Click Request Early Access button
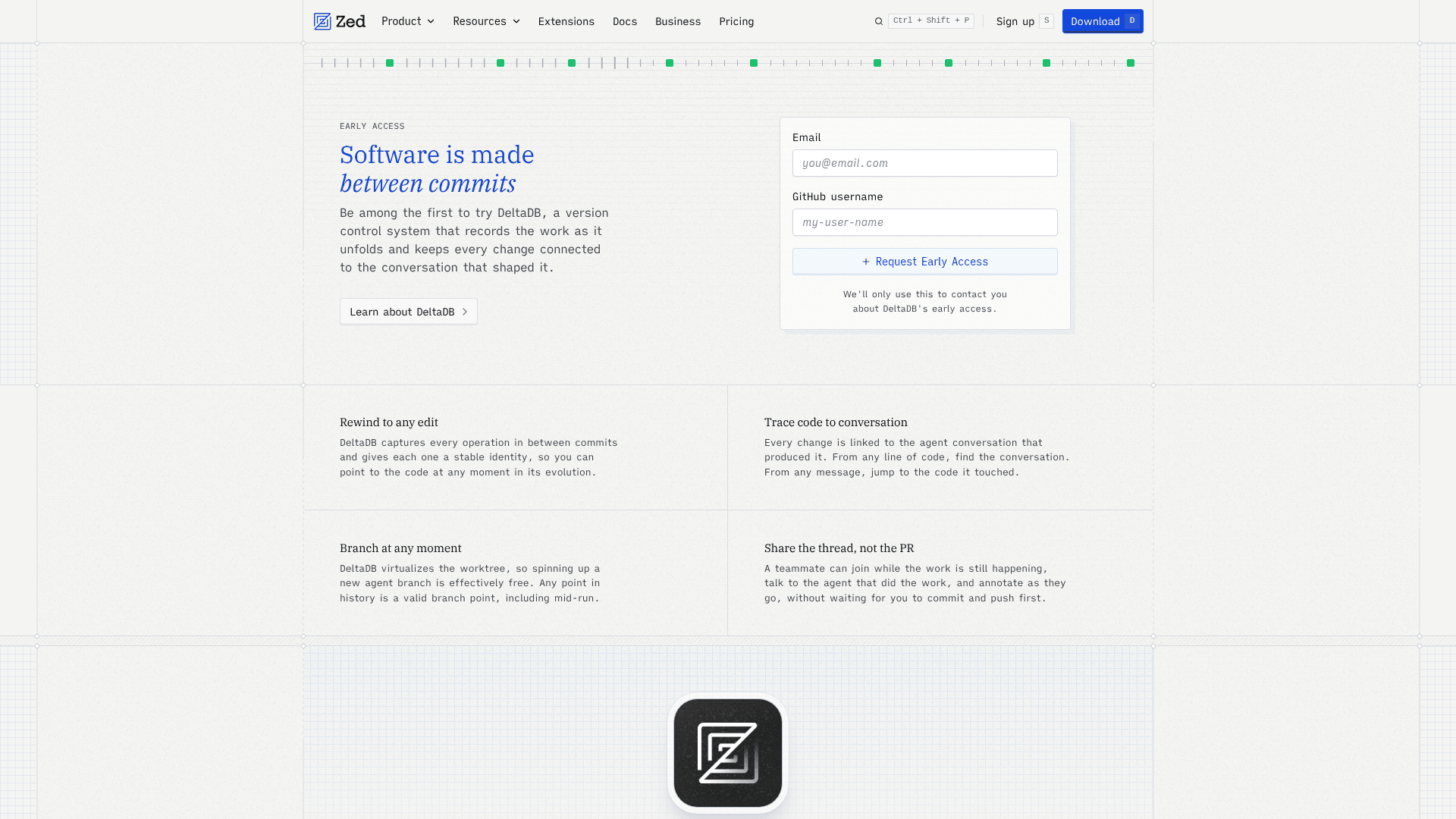Image resolution: width=1456 pixels, height=819 pixels. tap(925, 262)
